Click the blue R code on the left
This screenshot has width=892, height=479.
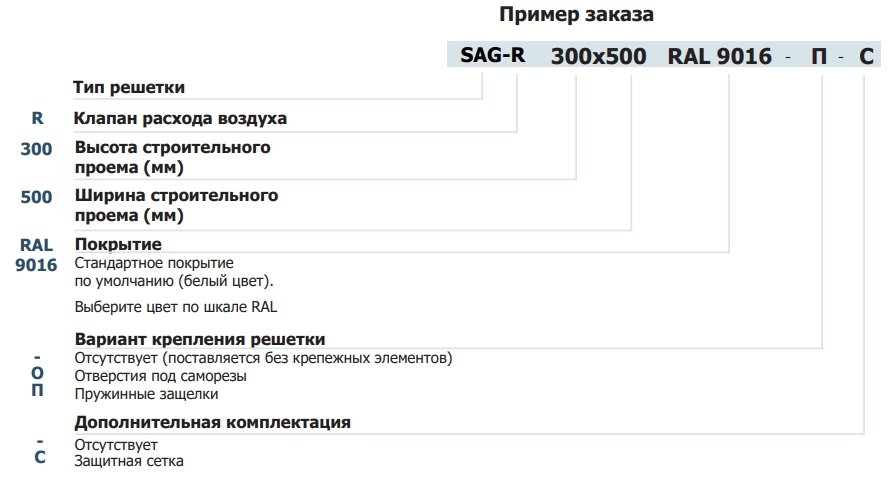pyautogui.click(x=37, y=118)
